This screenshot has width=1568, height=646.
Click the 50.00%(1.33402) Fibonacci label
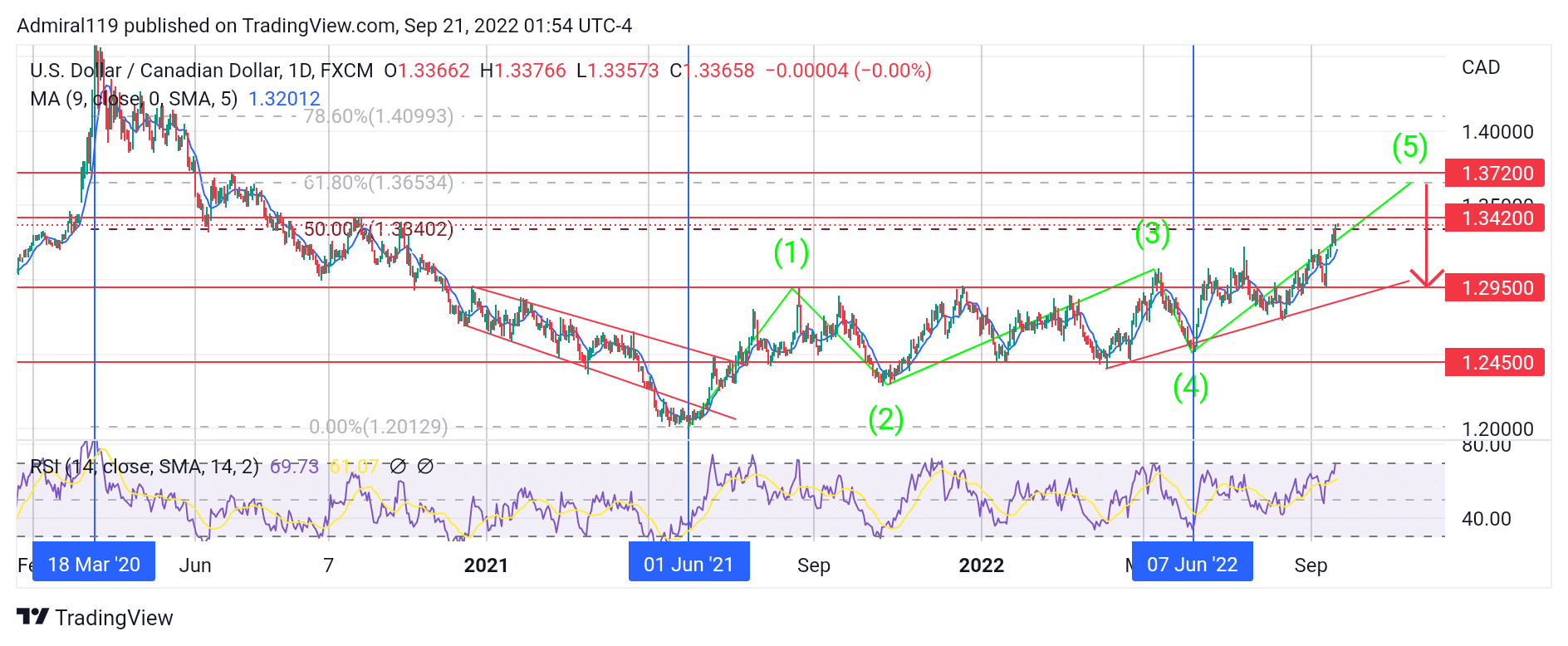pyautogui.click(x=379, y=229)
